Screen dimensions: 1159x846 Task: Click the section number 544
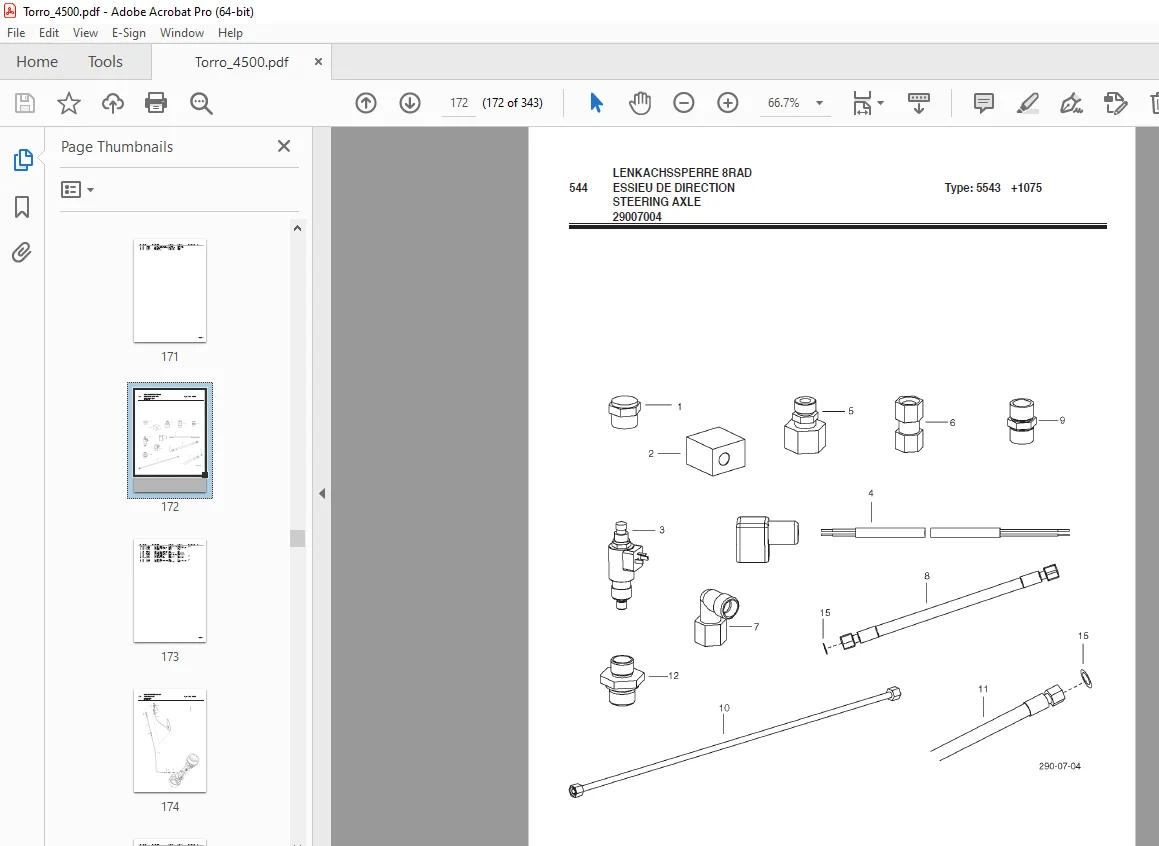point(578,188)
